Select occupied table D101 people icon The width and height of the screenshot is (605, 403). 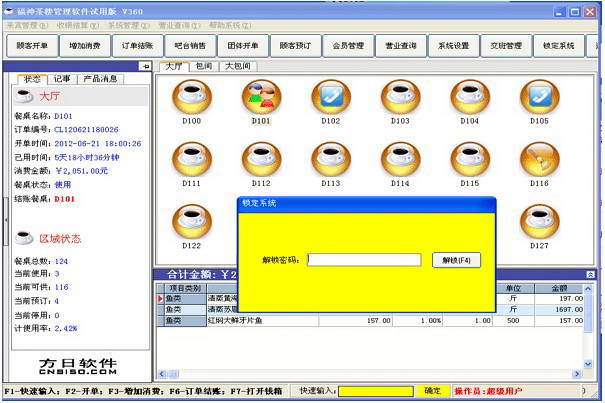point(261,97)
